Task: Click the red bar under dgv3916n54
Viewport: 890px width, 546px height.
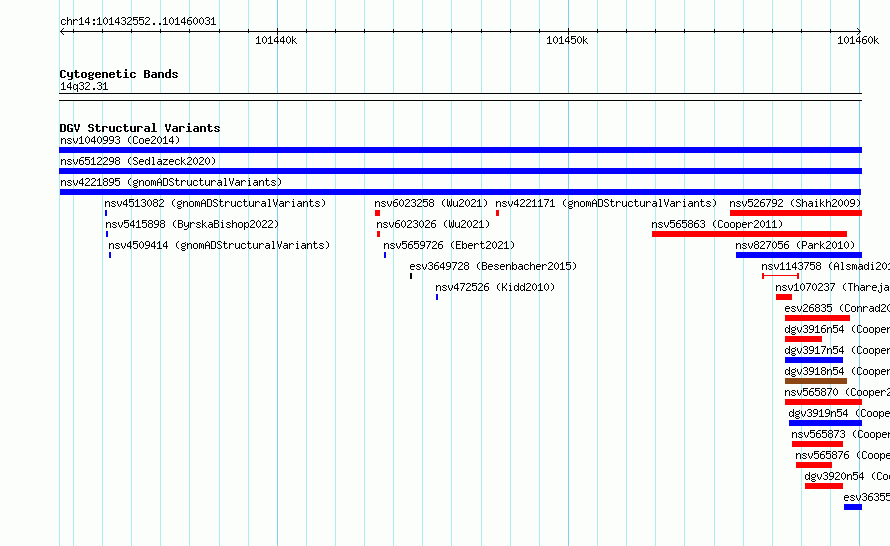Action: [803, 339]
